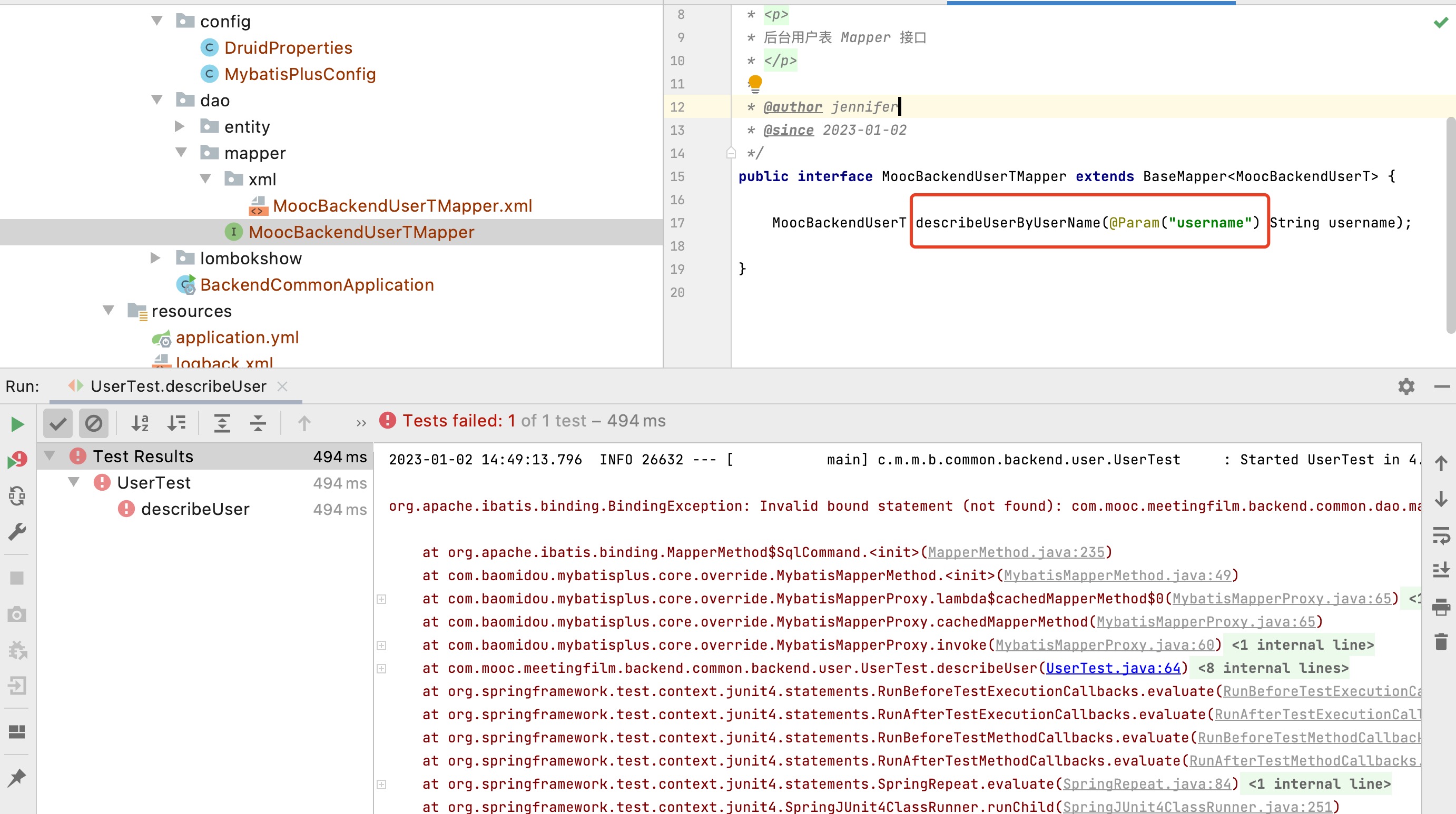
Task: Sort tests by duration
Action: pos(176,423)
